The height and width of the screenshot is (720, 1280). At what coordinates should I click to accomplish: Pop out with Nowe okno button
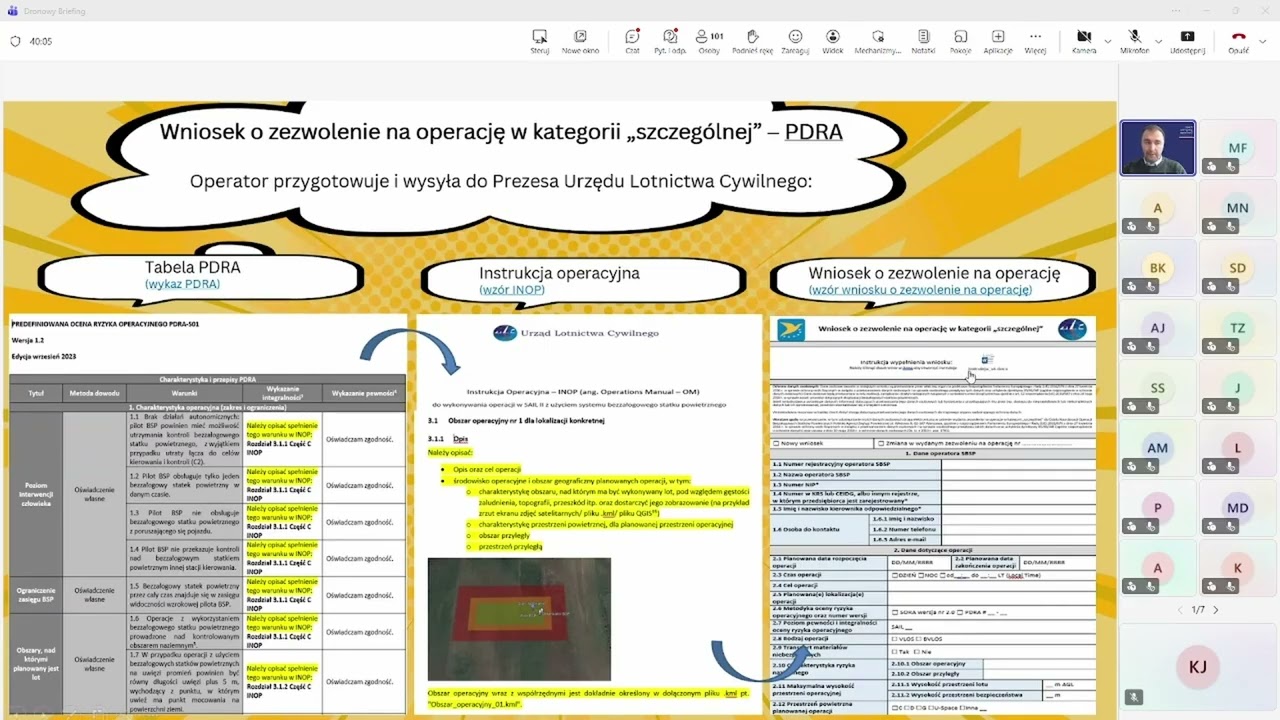580,41
